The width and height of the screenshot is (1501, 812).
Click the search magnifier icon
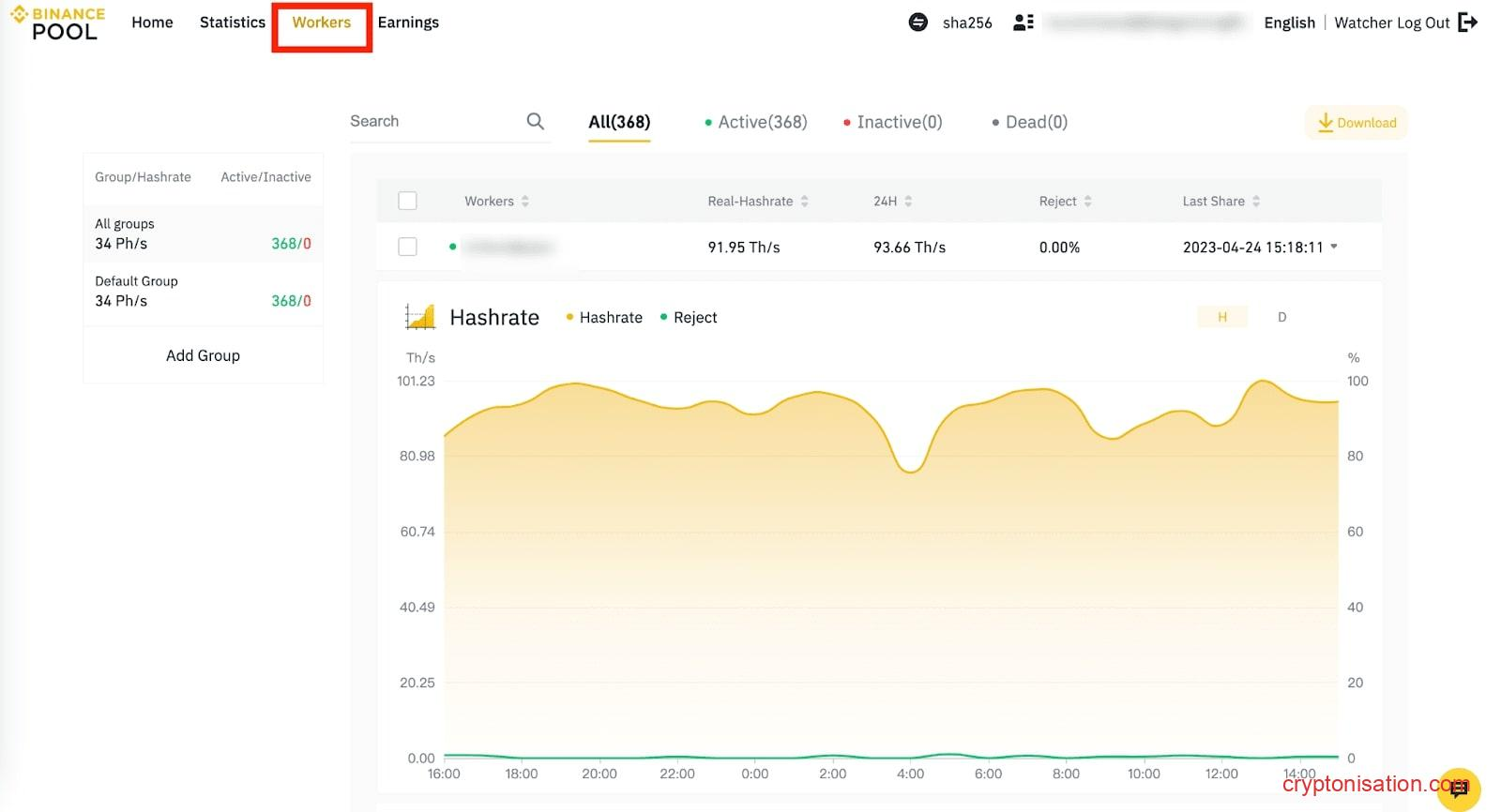535,122
